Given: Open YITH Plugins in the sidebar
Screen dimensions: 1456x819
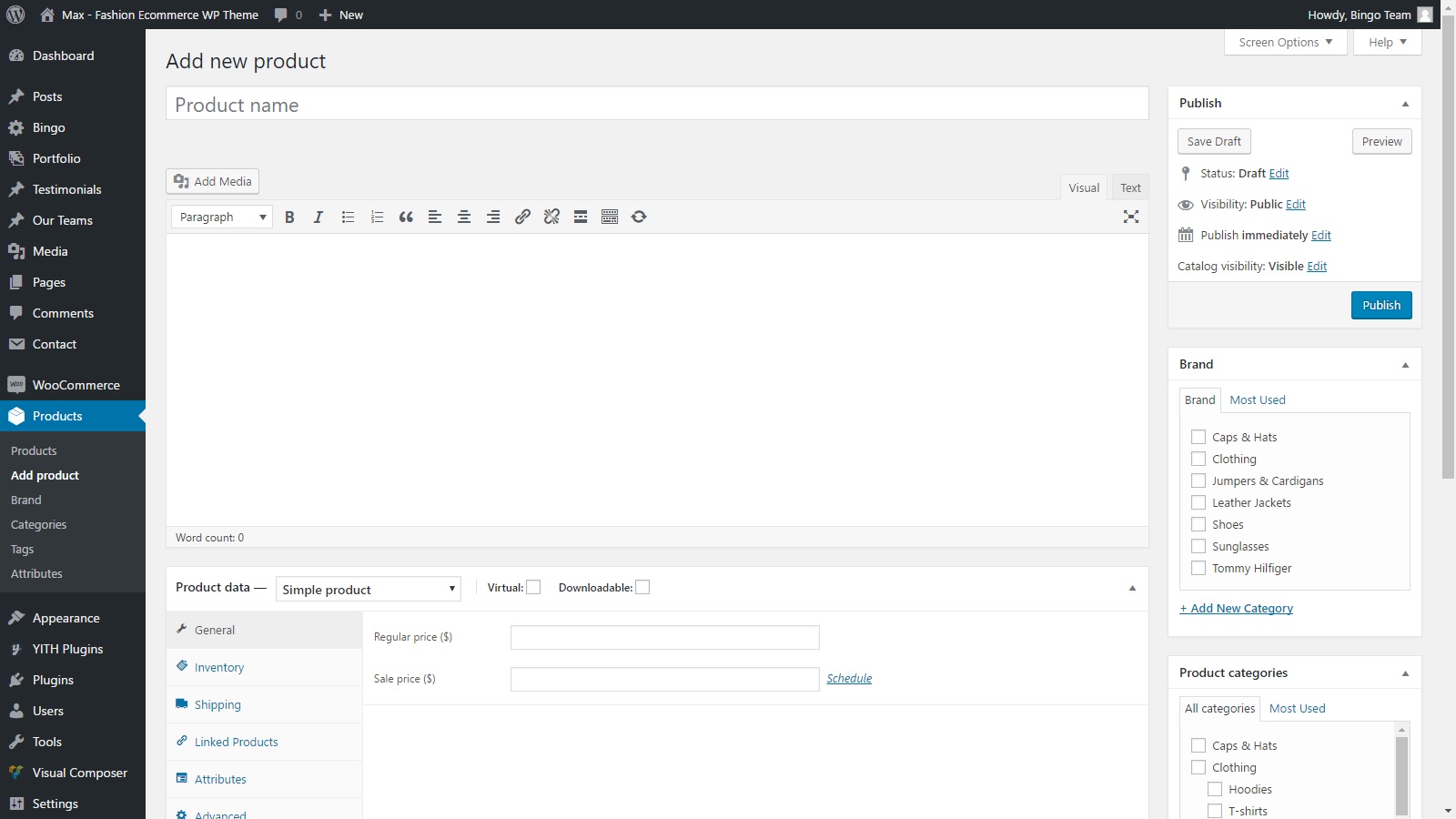Looking at the screenshot, I should (73, 649).
